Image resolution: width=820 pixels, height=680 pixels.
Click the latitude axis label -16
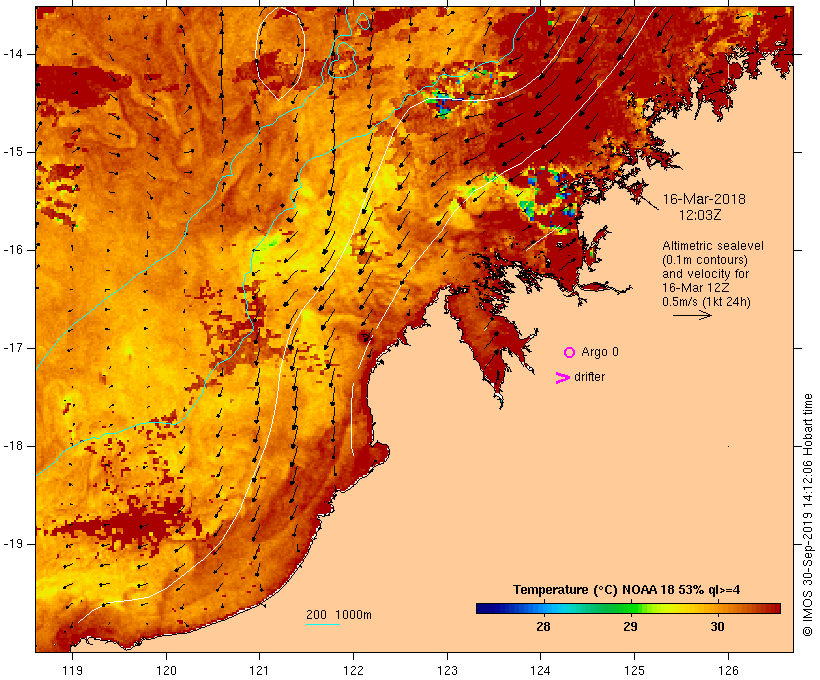tap(14, 250)
